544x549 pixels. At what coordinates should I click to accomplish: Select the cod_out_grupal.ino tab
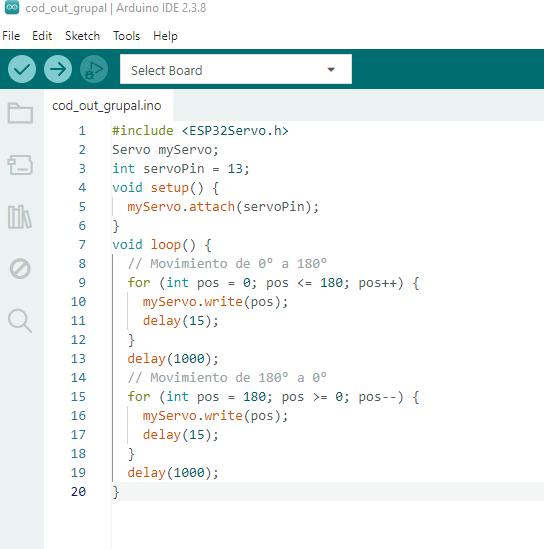pyautogui.click(x=107, y=105)
